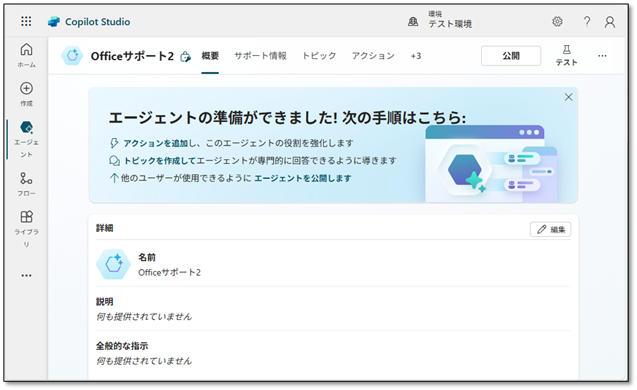Follow the アクションを追加 link
637x390 pixels.
(x=156, y=143)
